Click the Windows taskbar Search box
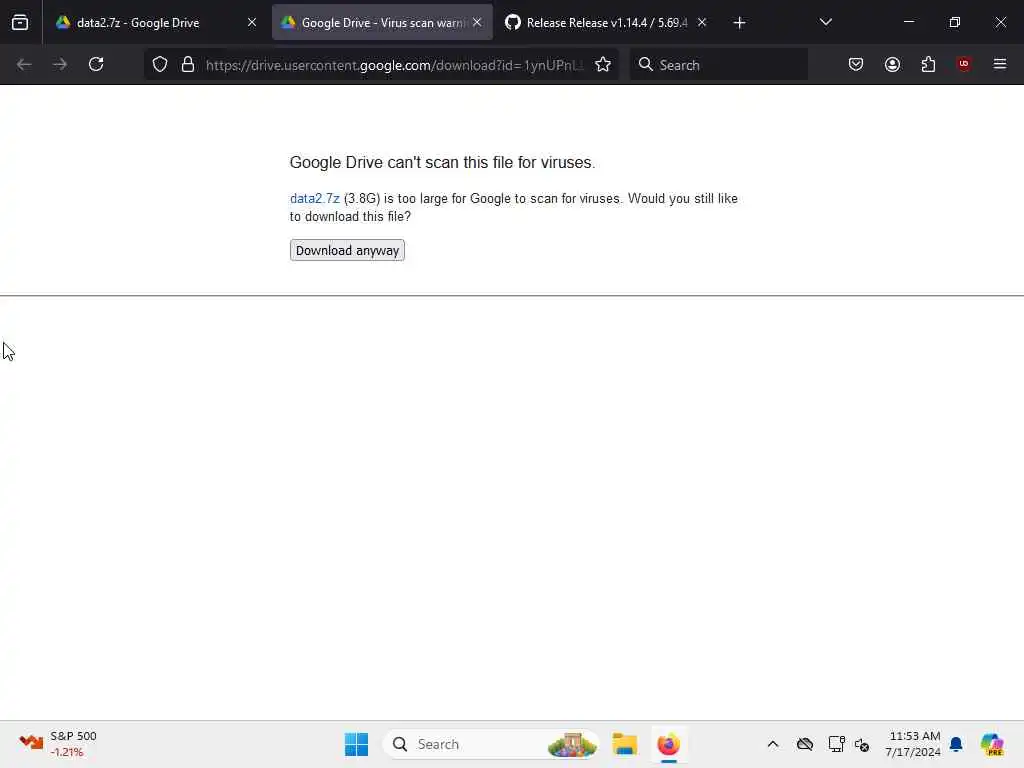The width and height of the screenshot is (1024, 768). (491, 744)
